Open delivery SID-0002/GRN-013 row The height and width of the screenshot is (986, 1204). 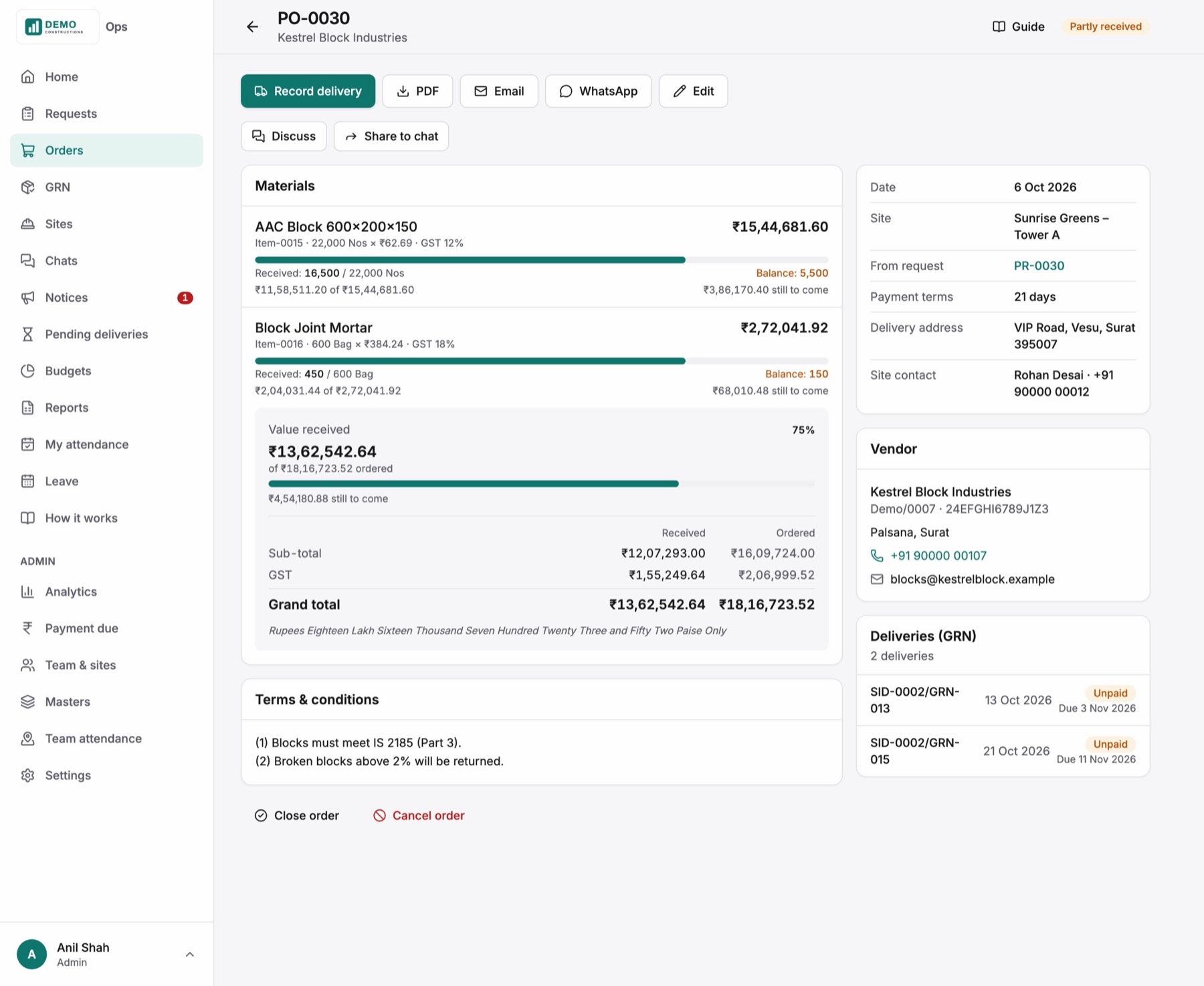tap(1003, 700)
